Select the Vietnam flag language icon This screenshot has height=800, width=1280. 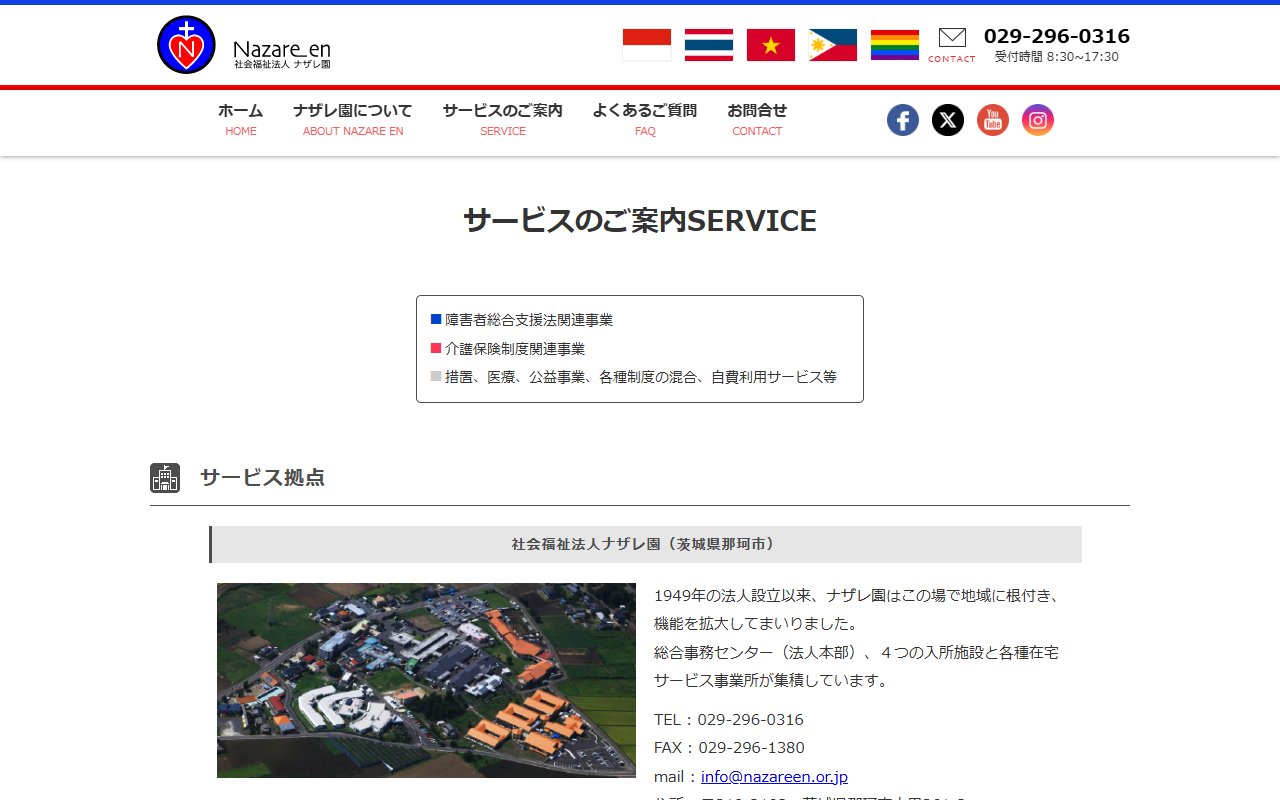tap(771, 45)
